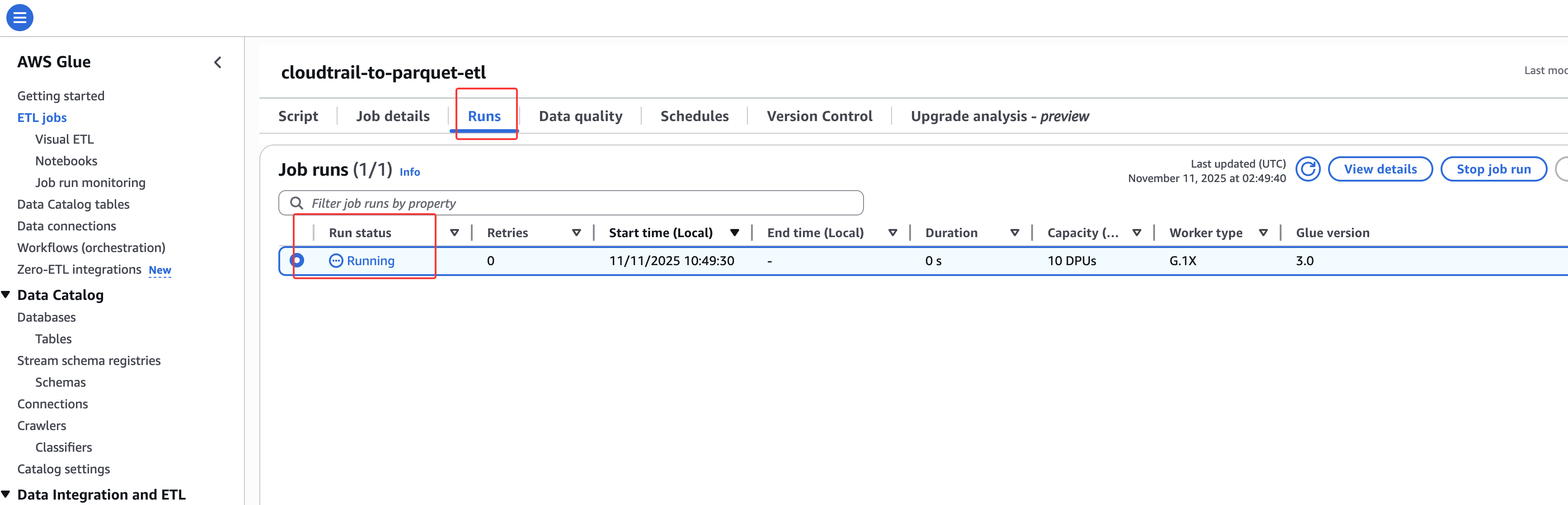Switch to the Job details tab
Viewport: 1568px width, 505px height.
(x=393, y=116)
